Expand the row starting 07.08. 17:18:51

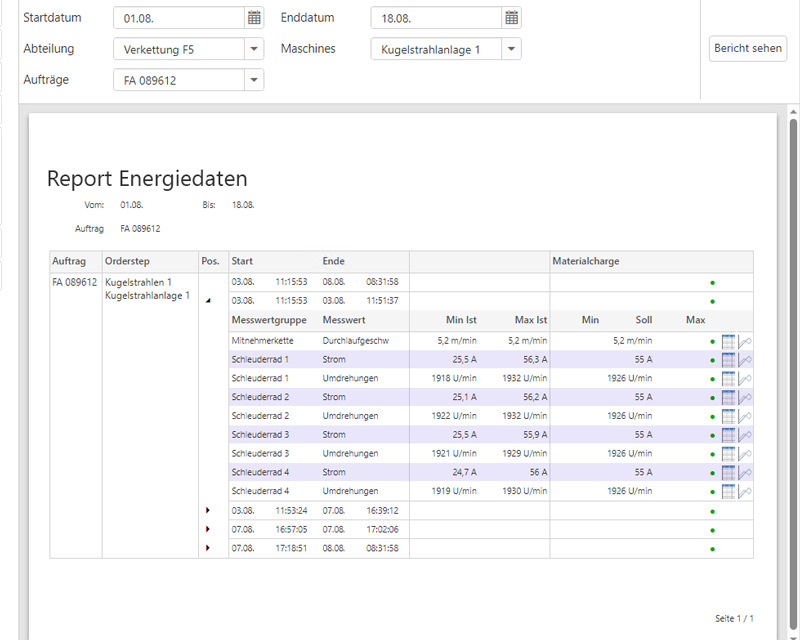(208, 548)
